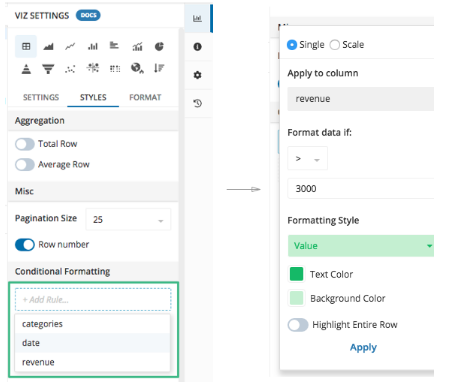Open the Formatting Style Value dropdown
Image resolution: width=450 pixels, height=383 pixels.
point(361,246)
